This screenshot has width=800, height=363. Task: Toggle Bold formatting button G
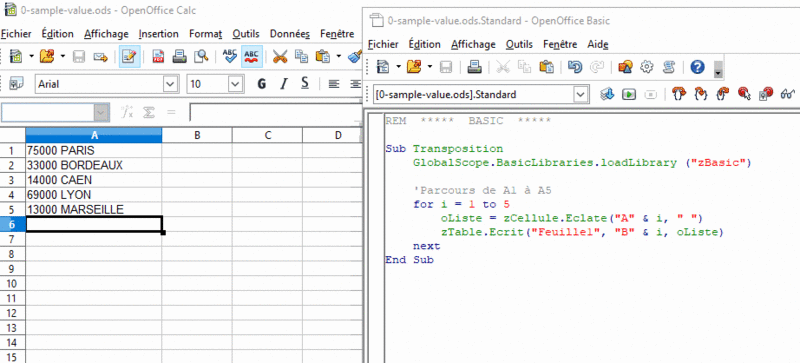[x=262, y=84]
